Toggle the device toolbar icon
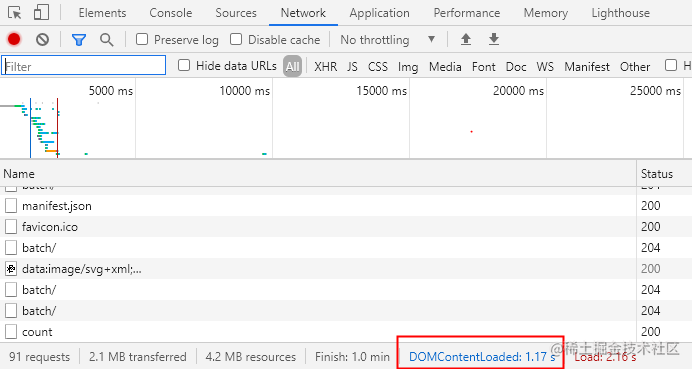The height and width of the screenshot is (369, 692). [41, 13]
